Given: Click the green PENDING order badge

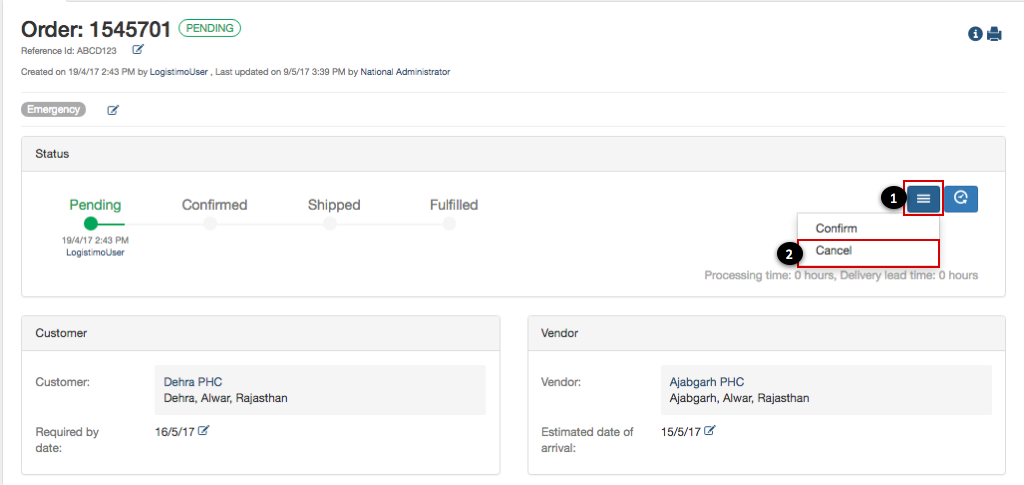Looking at the screenshot, I should [210, 28].
